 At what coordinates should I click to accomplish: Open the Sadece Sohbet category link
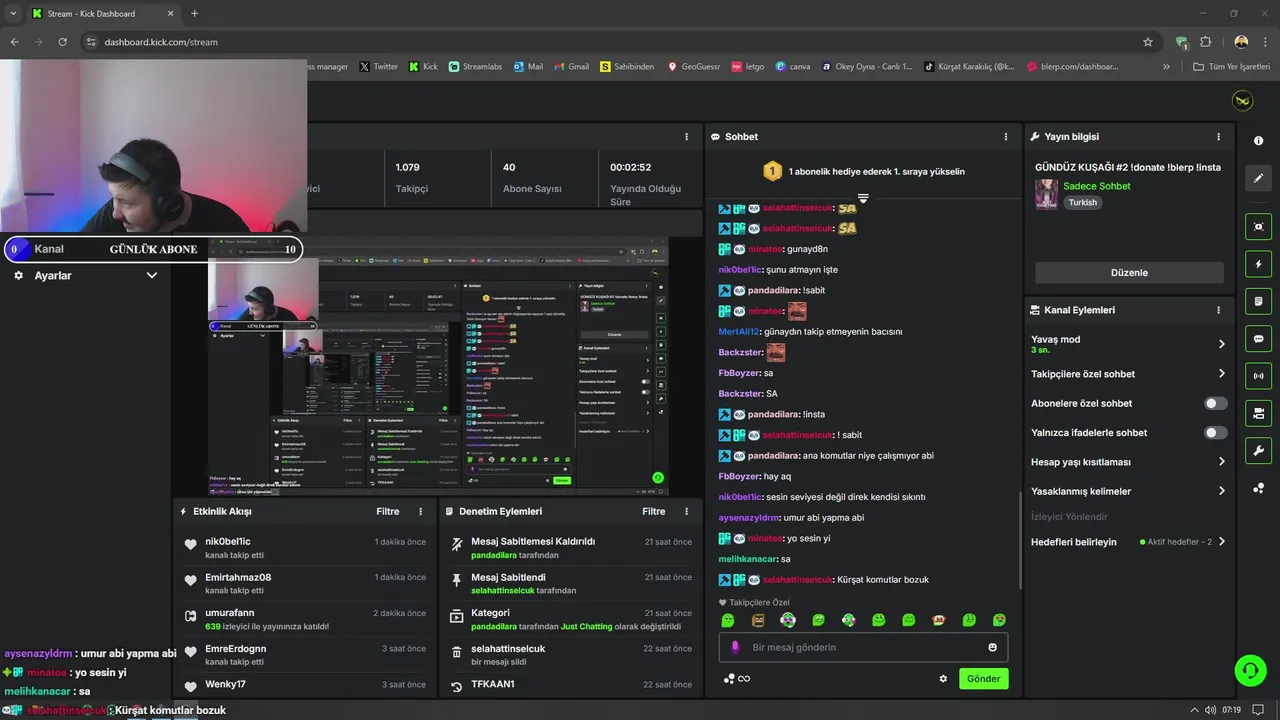(1097, 186)
